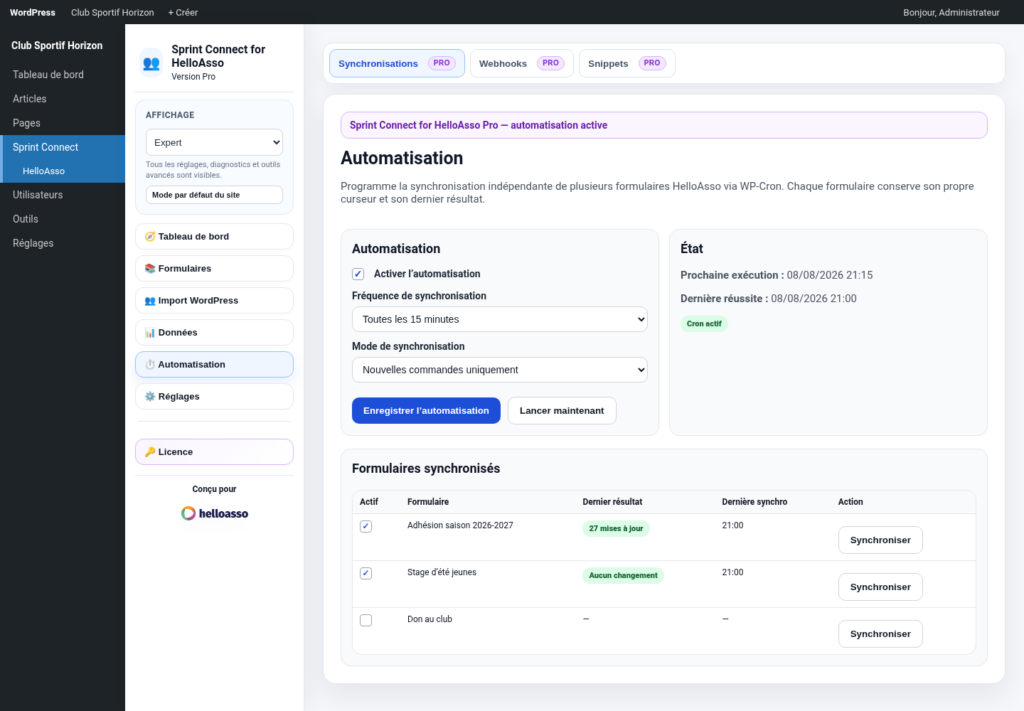Click Enregistrer l'automatisation button
Image resolution: width=1024 pixels, height=711 pixels.
point(426,411)
